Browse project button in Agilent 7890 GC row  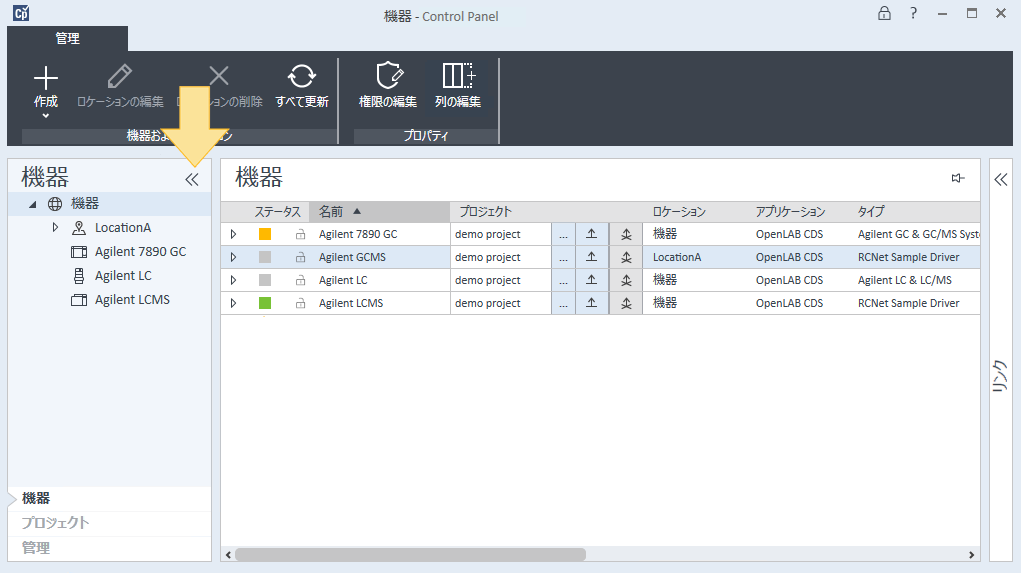tap(563, 234)
